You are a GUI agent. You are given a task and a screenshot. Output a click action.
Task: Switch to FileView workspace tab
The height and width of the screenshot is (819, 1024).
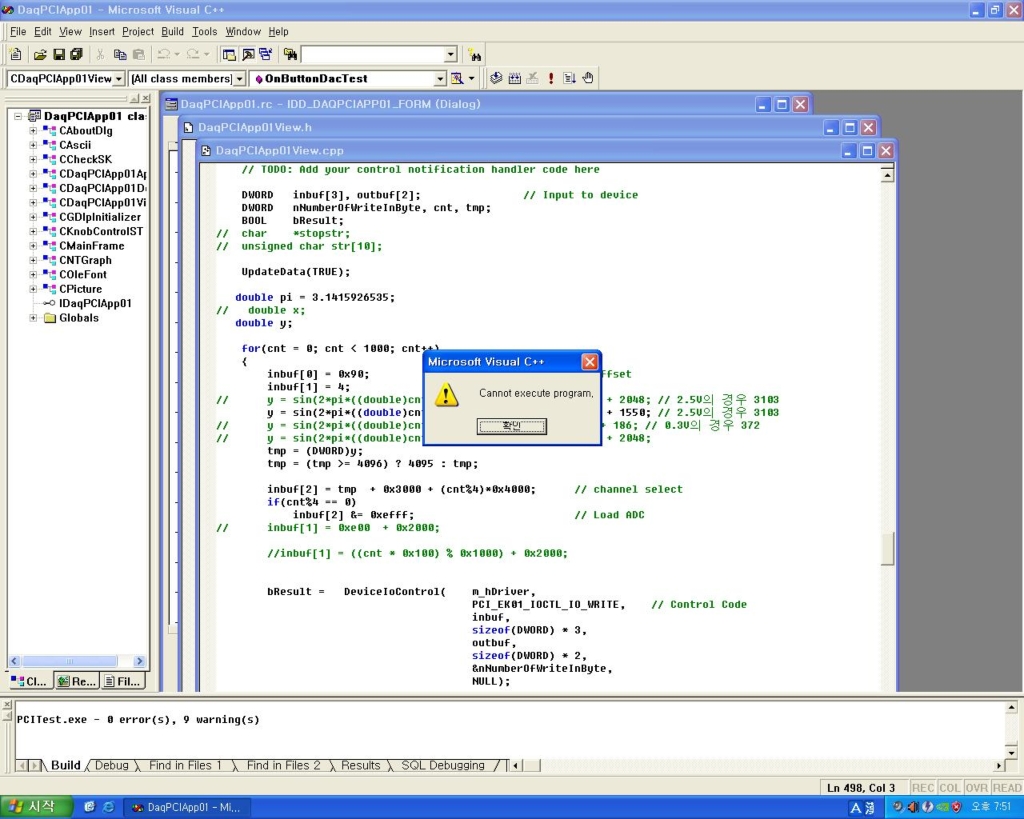click(x=122, y=681)
